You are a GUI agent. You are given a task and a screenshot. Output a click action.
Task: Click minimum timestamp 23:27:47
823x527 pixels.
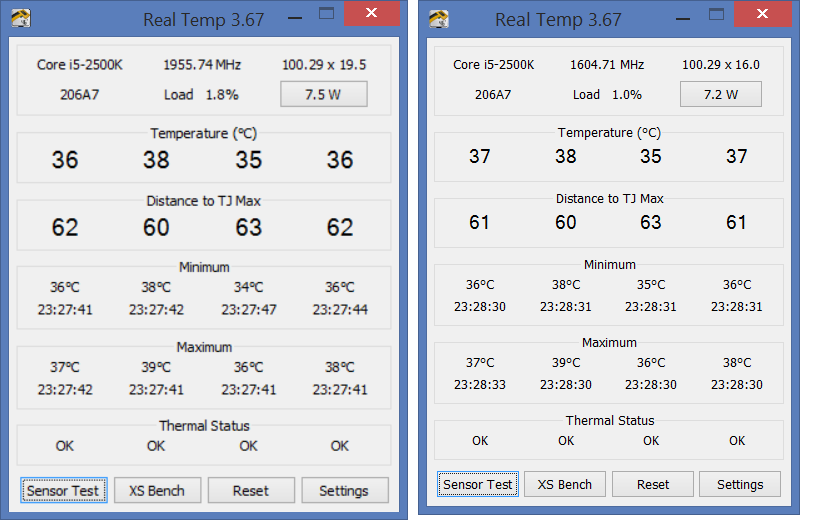pos(249,310)
